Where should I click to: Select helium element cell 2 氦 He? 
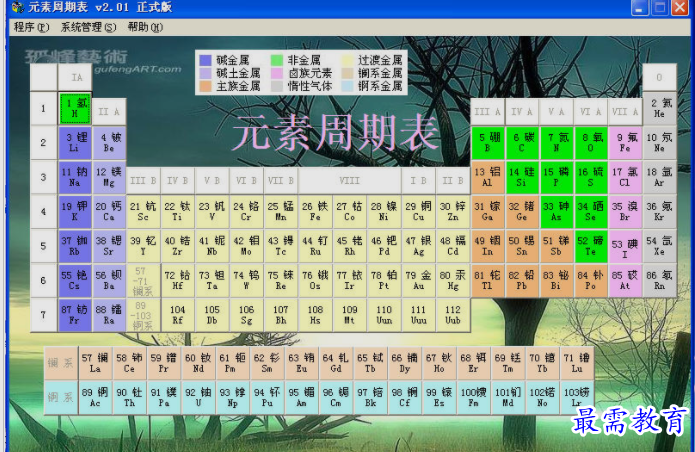click(659, 108)
